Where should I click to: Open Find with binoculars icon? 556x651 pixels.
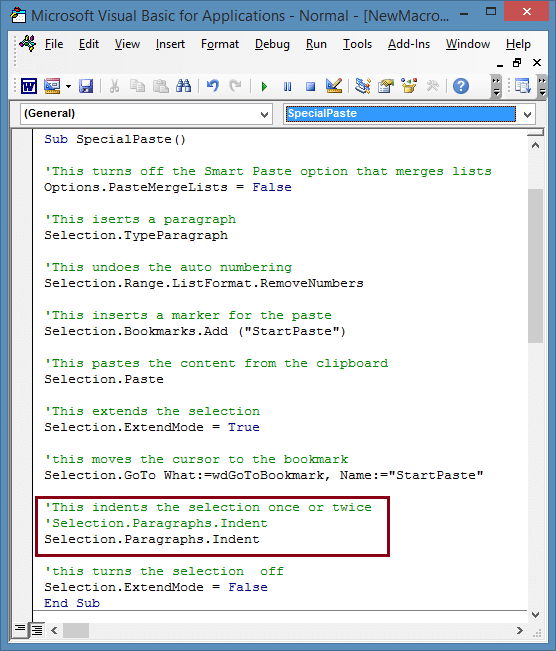tap(184, 86)
